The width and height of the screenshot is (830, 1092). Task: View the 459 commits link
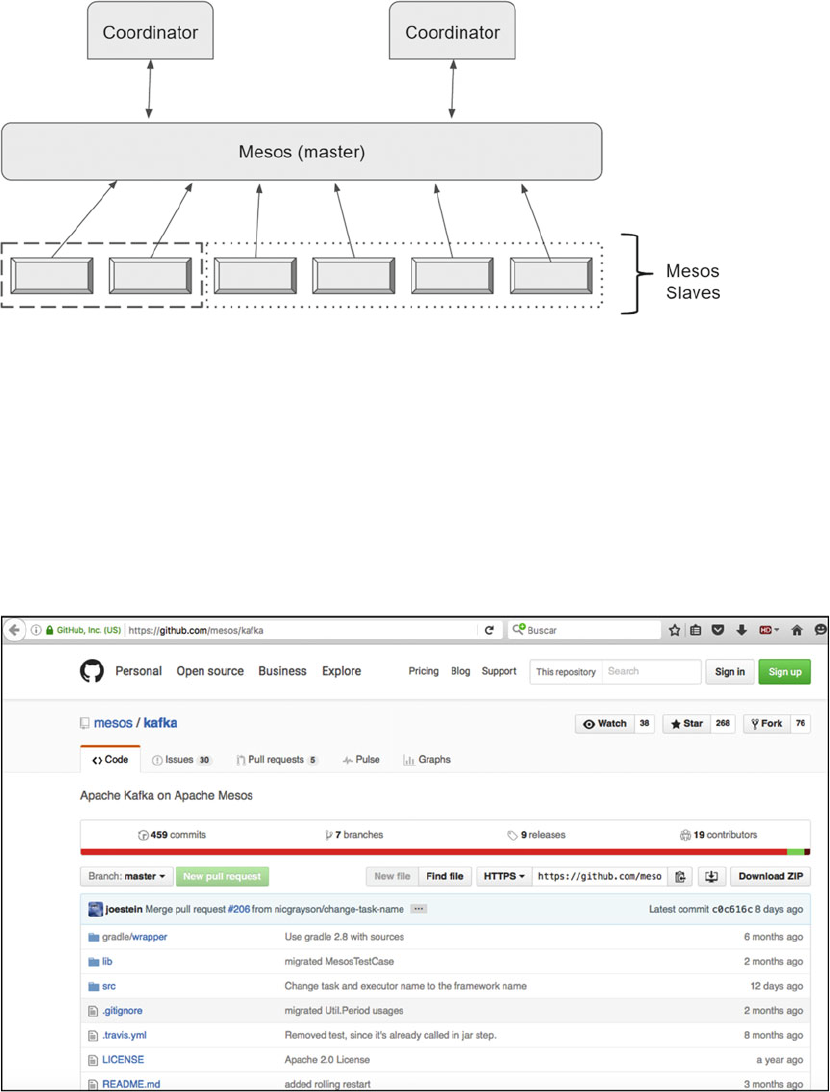point(172,835)
